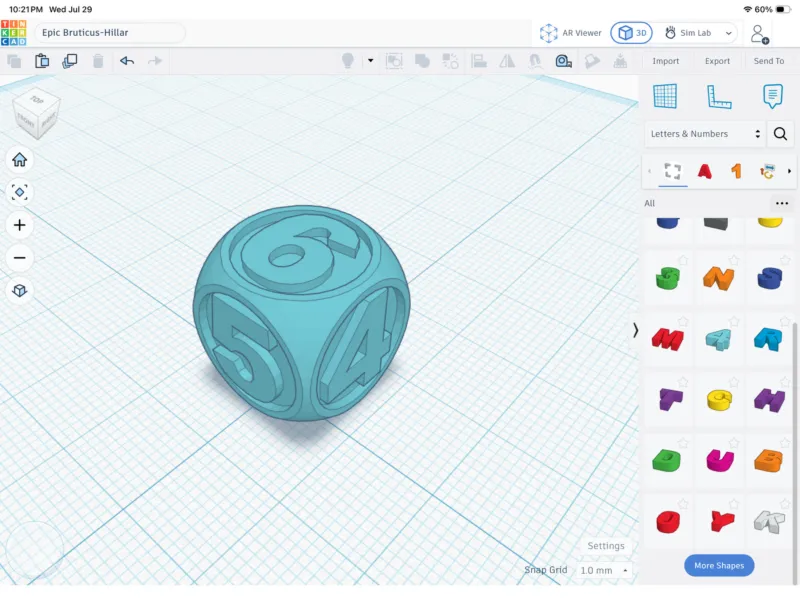Zoom in with plus icon
Viewport: 800px width, 600px height.
(19, 225)
